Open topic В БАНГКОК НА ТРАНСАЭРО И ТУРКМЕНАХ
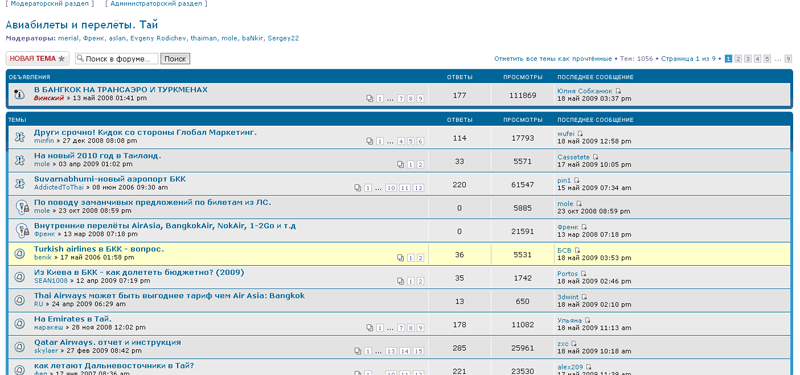Image resolution: width=800 pixels, height=375 pixels. tap(121, 90)
